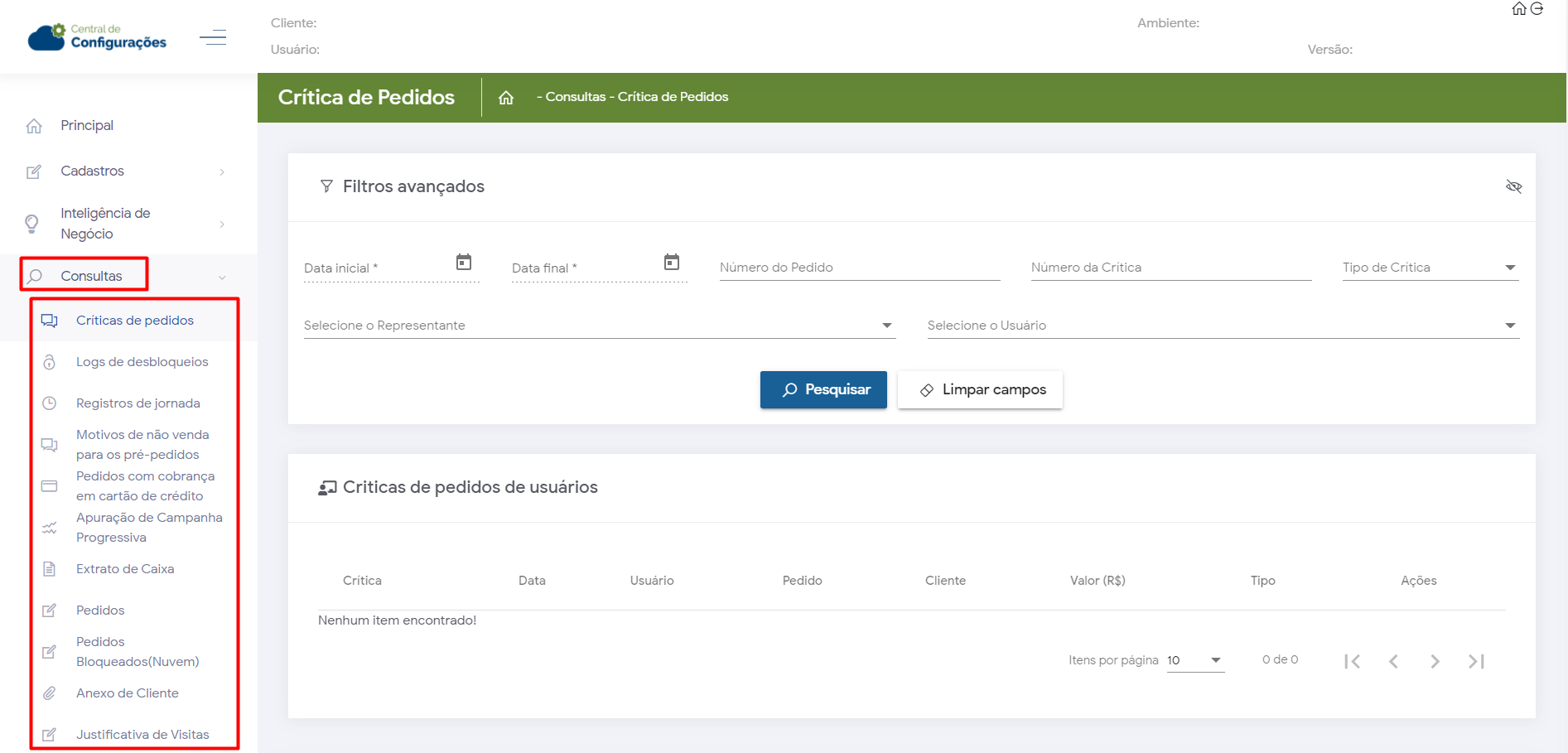Open Selecione o Representante dropdown
The width and height of the screenshot is (1568, 753).
click(599, 326)
